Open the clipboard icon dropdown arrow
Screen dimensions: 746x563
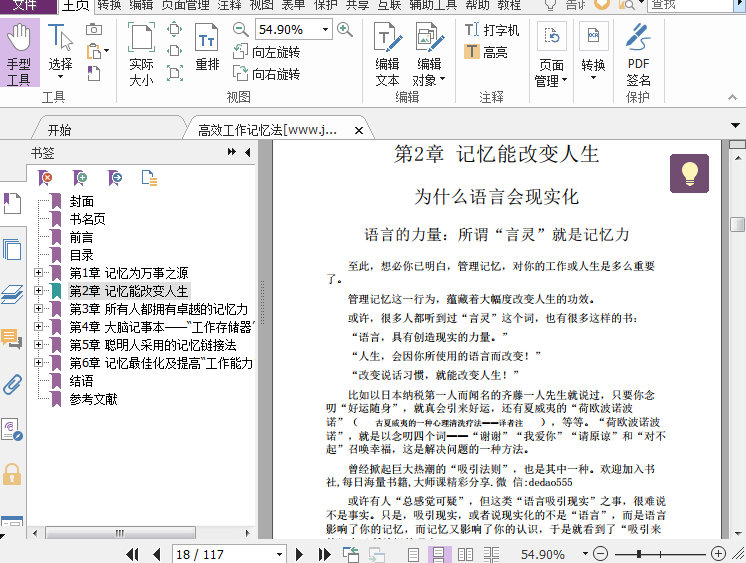tap(106, 50)
